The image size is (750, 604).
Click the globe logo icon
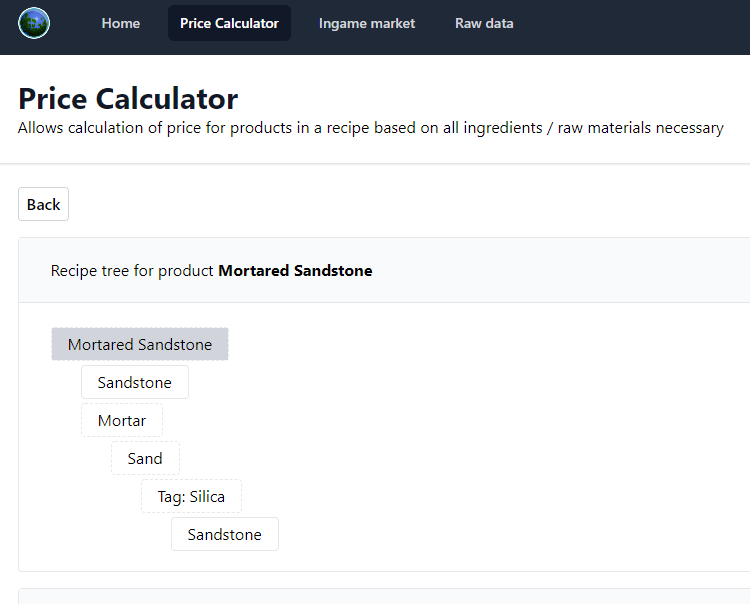coord(34,23)
